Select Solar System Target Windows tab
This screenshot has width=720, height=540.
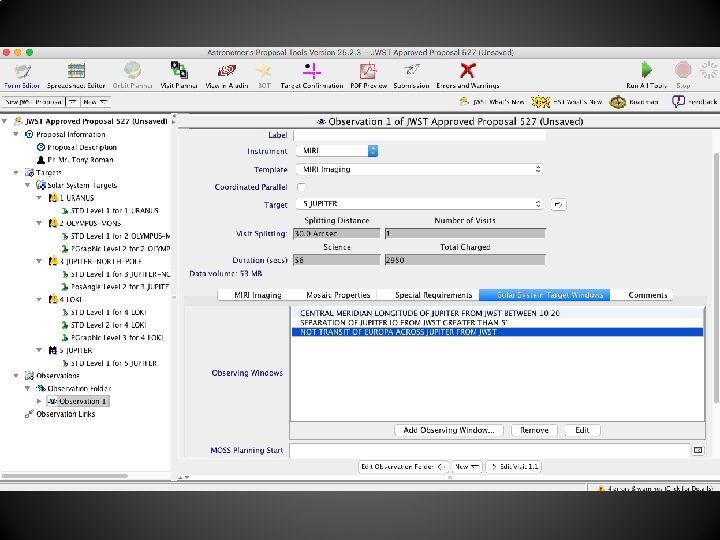545,295
